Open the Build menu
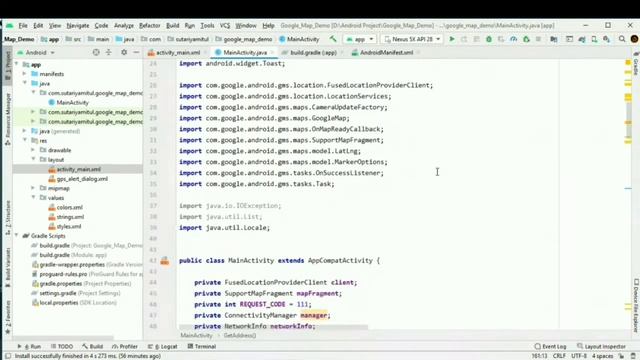The width and height of the screenshot is (640, 360). pos(172,25)
